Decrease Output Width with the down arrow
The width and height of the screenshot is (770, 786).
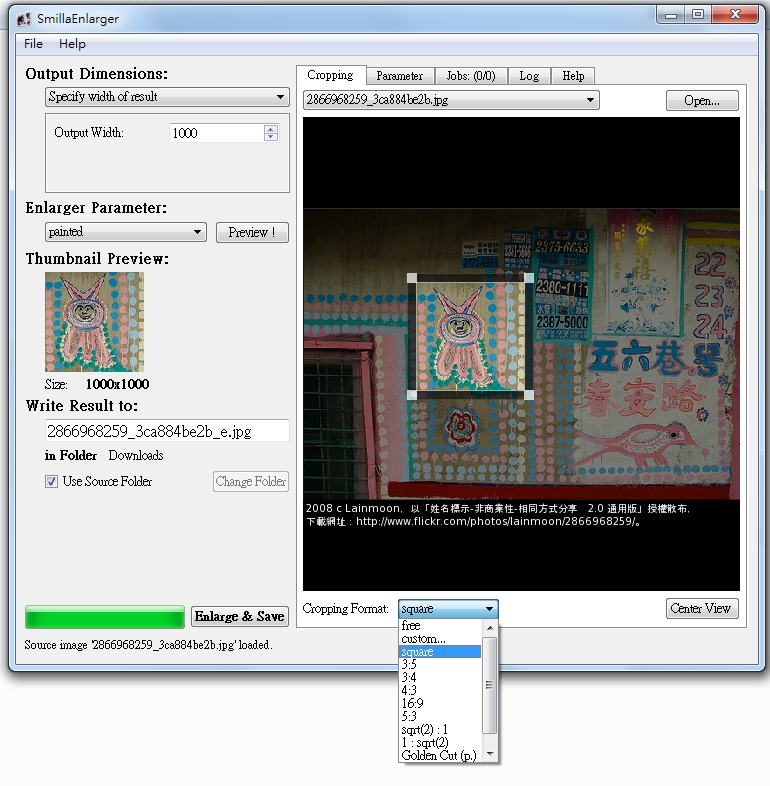click(271, 137)
